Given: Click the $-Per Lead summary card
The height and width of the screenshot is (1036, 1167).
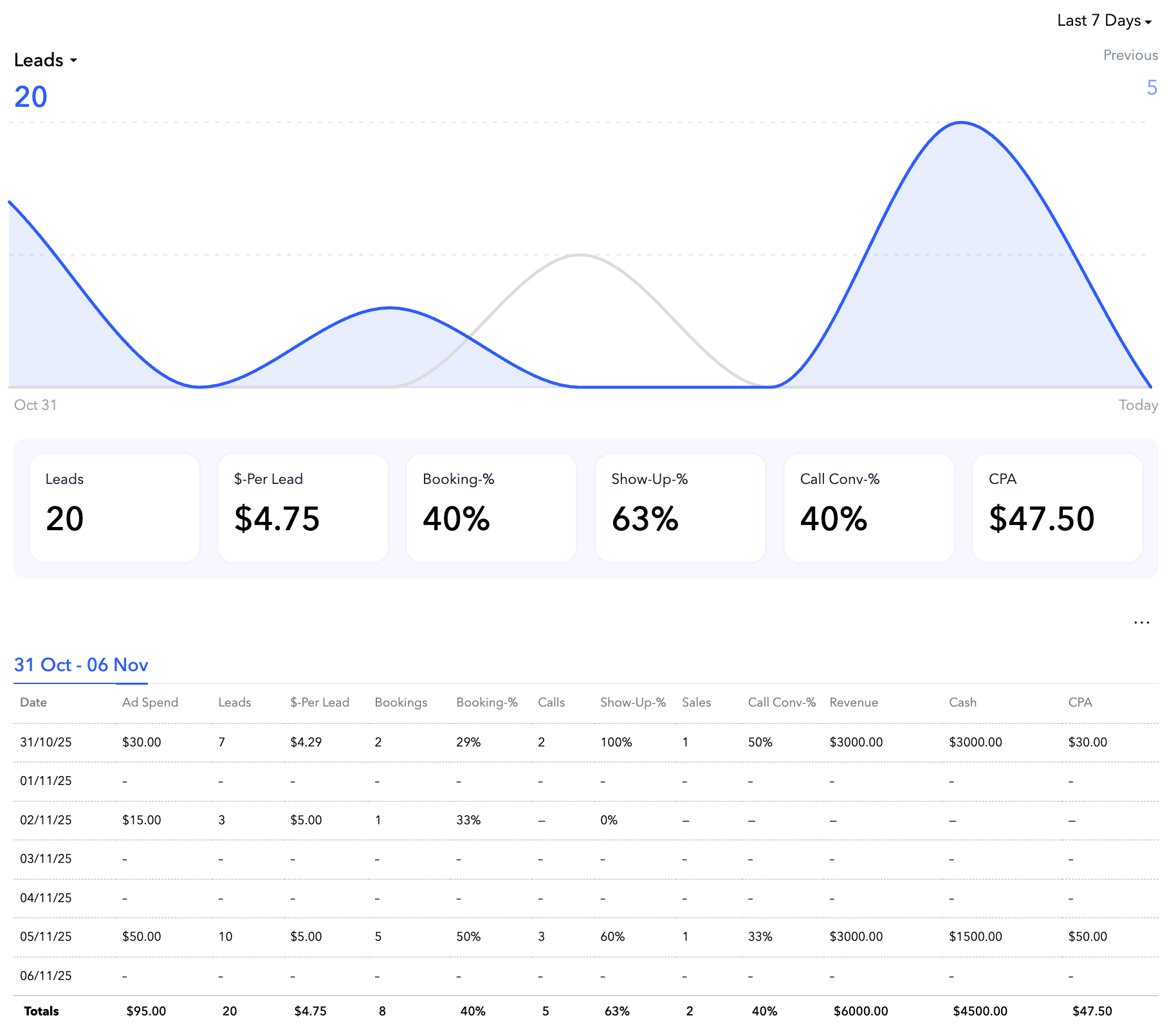Looking at the screenshot, I should click(x=303, y=508).
